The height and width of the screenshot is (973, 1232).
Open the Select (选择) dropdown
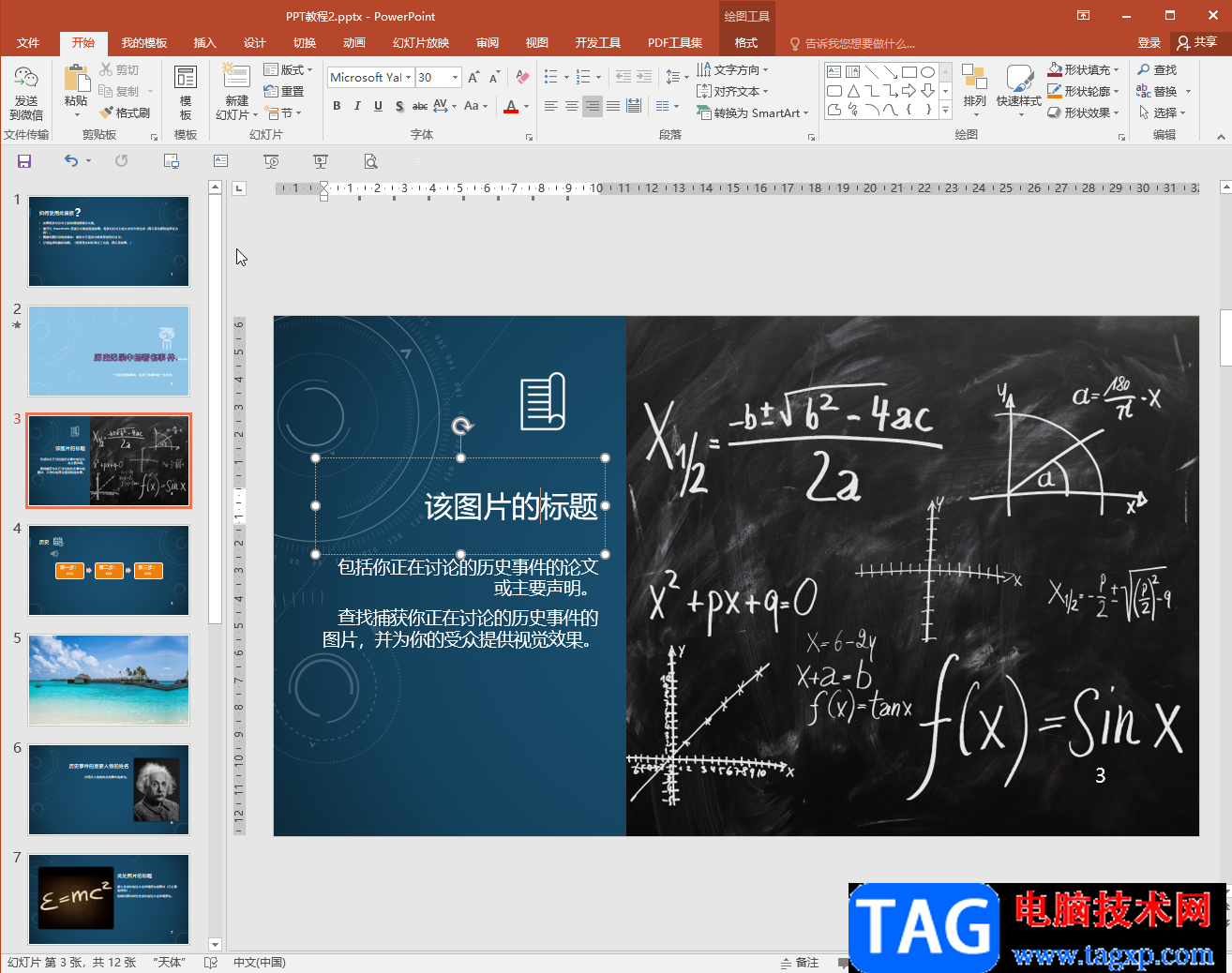click(1163, 112)
